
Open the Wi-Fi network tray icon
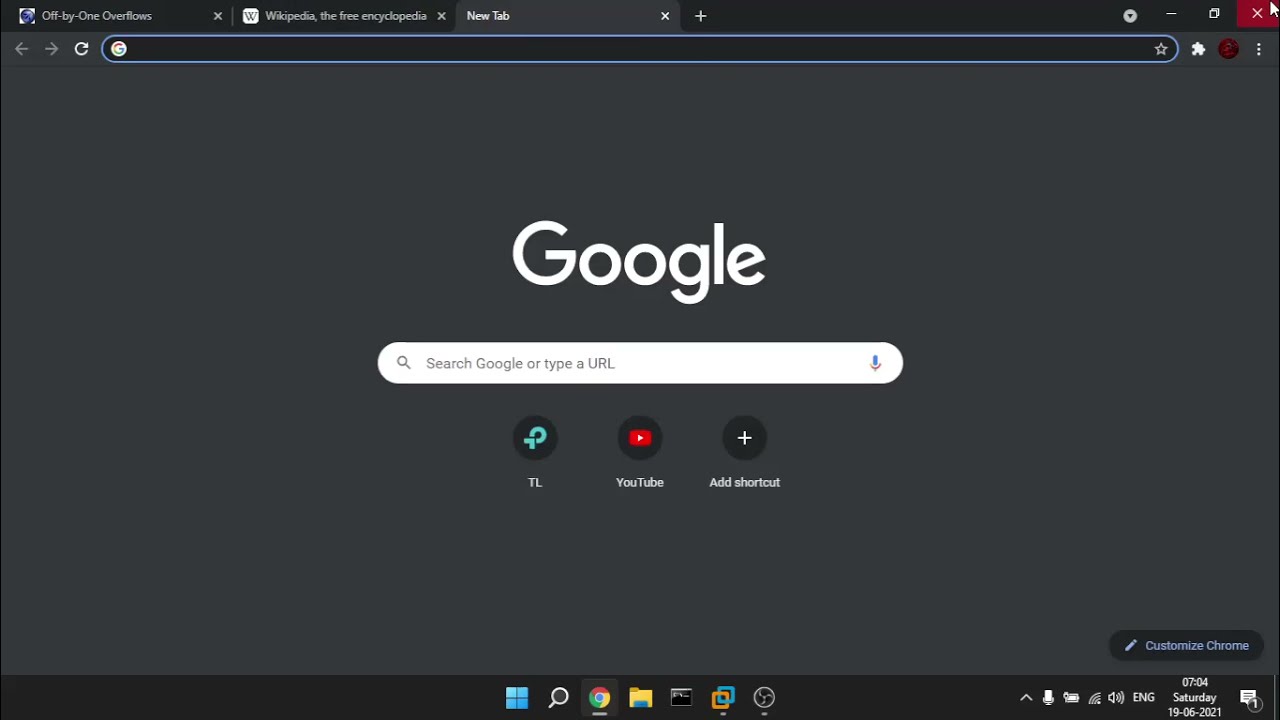click(x=1094, y=698)
